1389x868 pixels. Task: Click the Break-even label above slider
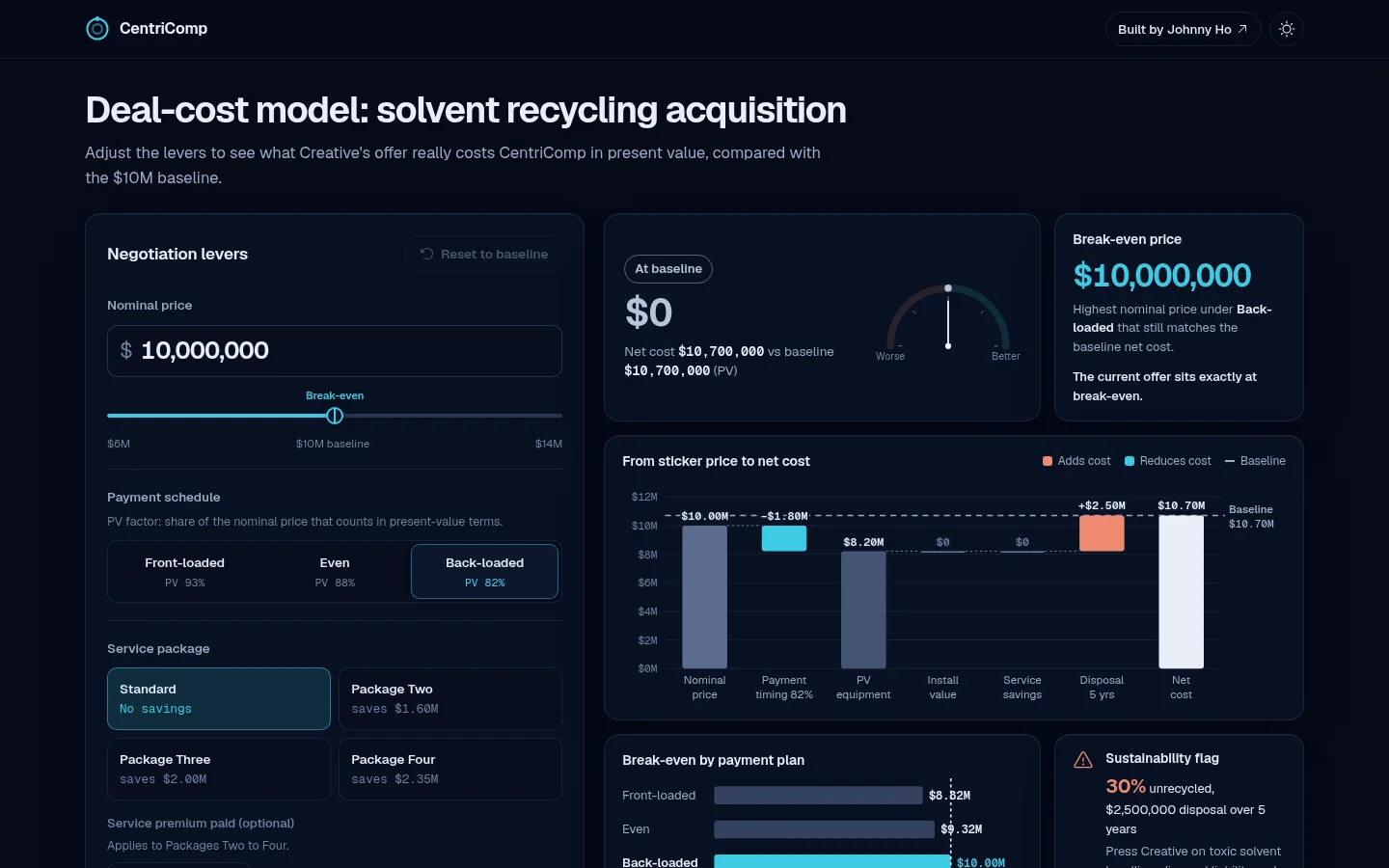[x=335, y=395]
